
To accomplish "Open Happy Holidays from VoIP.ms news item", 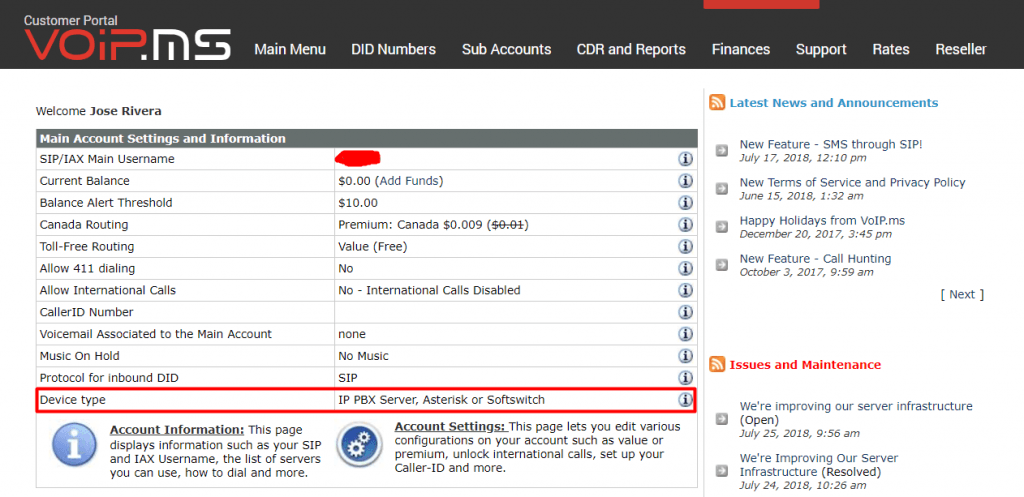I will pyautogui.click(x=822, y=221).
